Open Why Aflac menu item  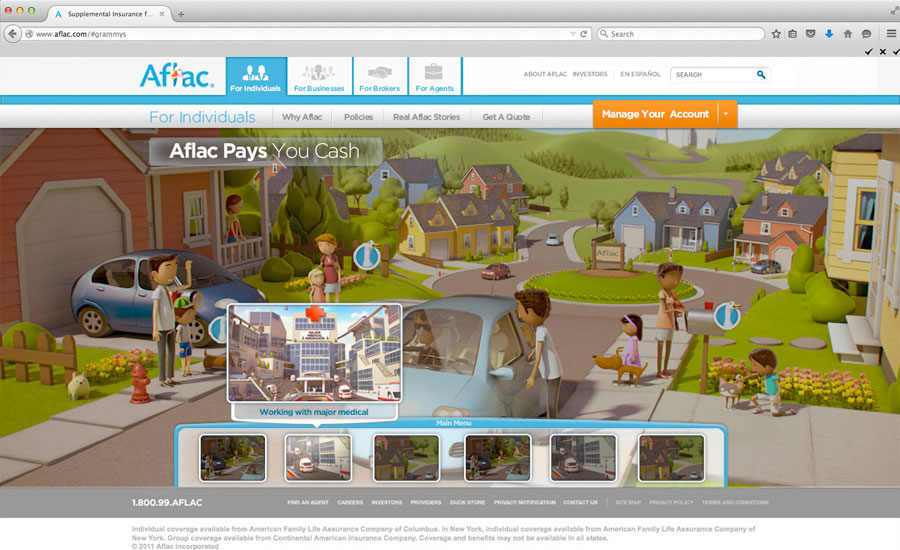tap(302, 117)
